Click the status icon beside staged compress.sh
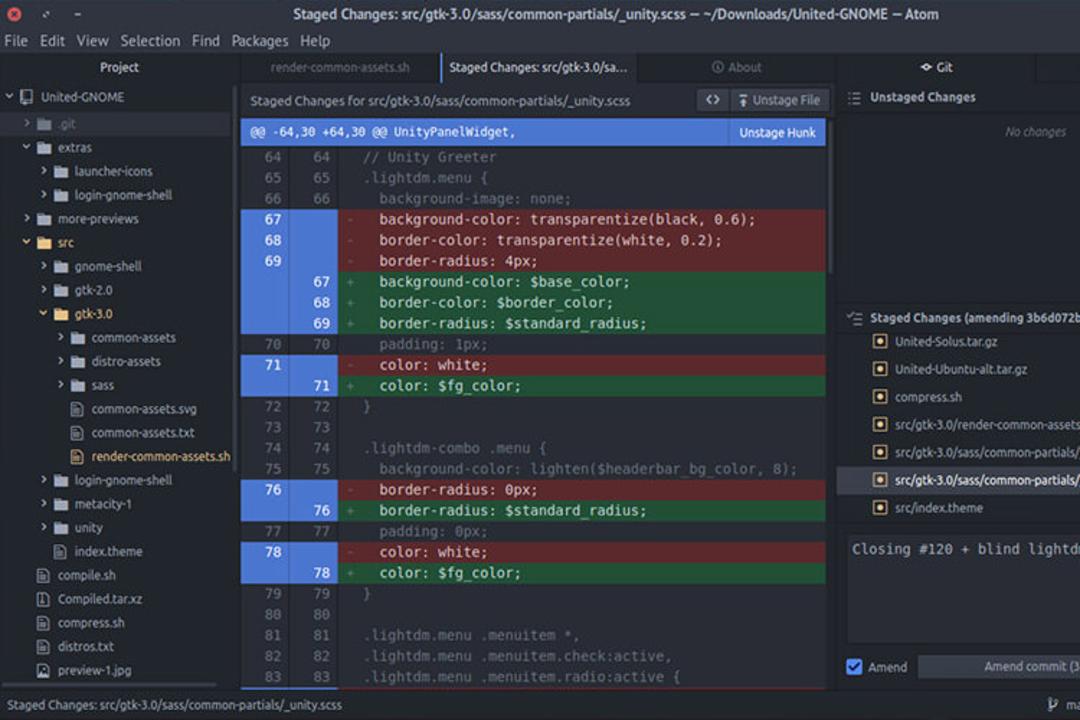The width and height of the screenshot is (1080, 720). tap(880, 397)
